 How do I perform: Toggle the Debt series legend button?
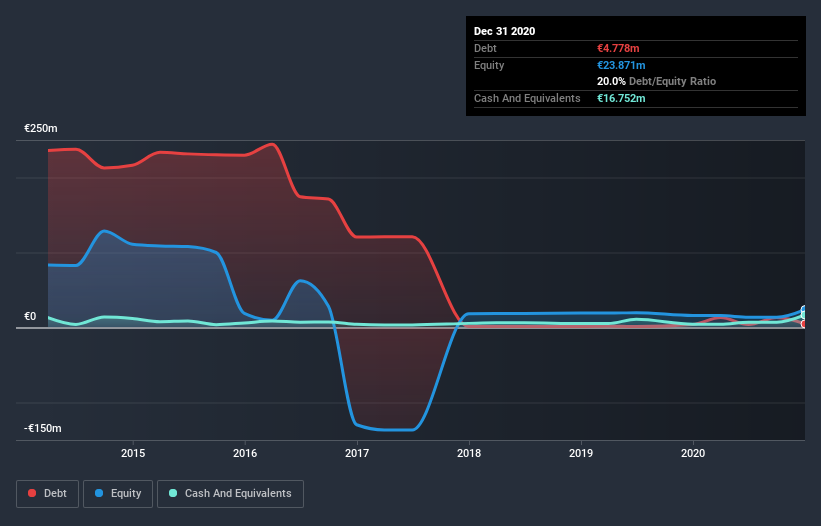47,494
